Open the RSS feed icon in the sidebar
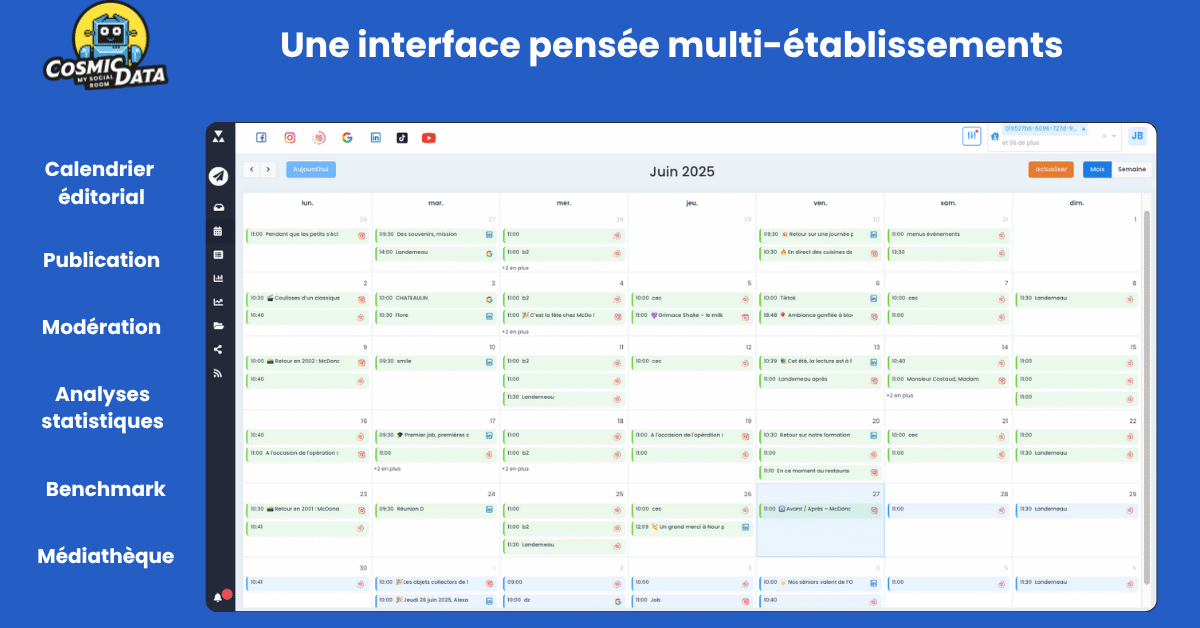 pyautogui.click(x=218, y=371)
